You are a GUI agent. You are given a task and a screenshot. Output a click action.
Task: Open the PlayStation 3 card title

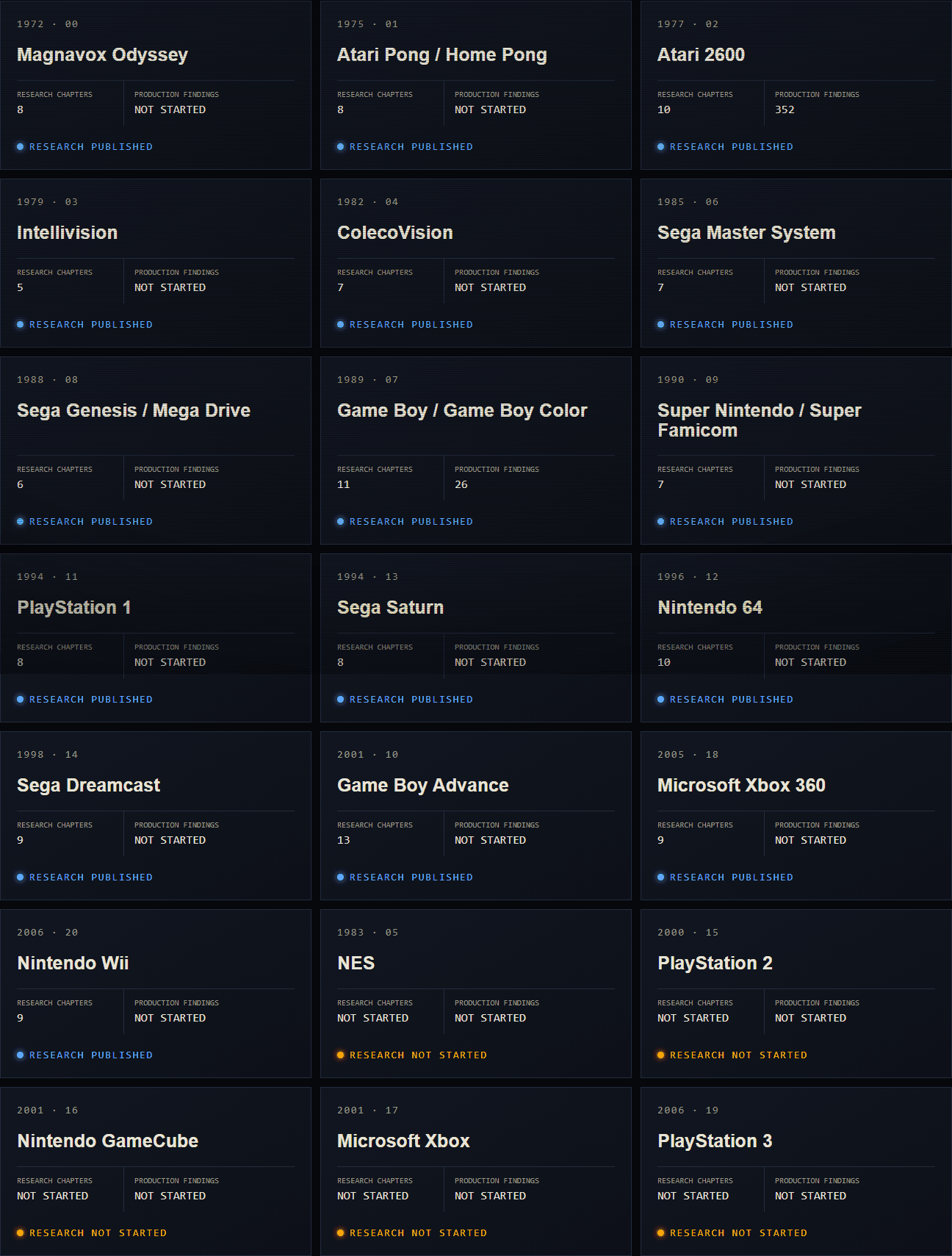[x=715, y=1141]
